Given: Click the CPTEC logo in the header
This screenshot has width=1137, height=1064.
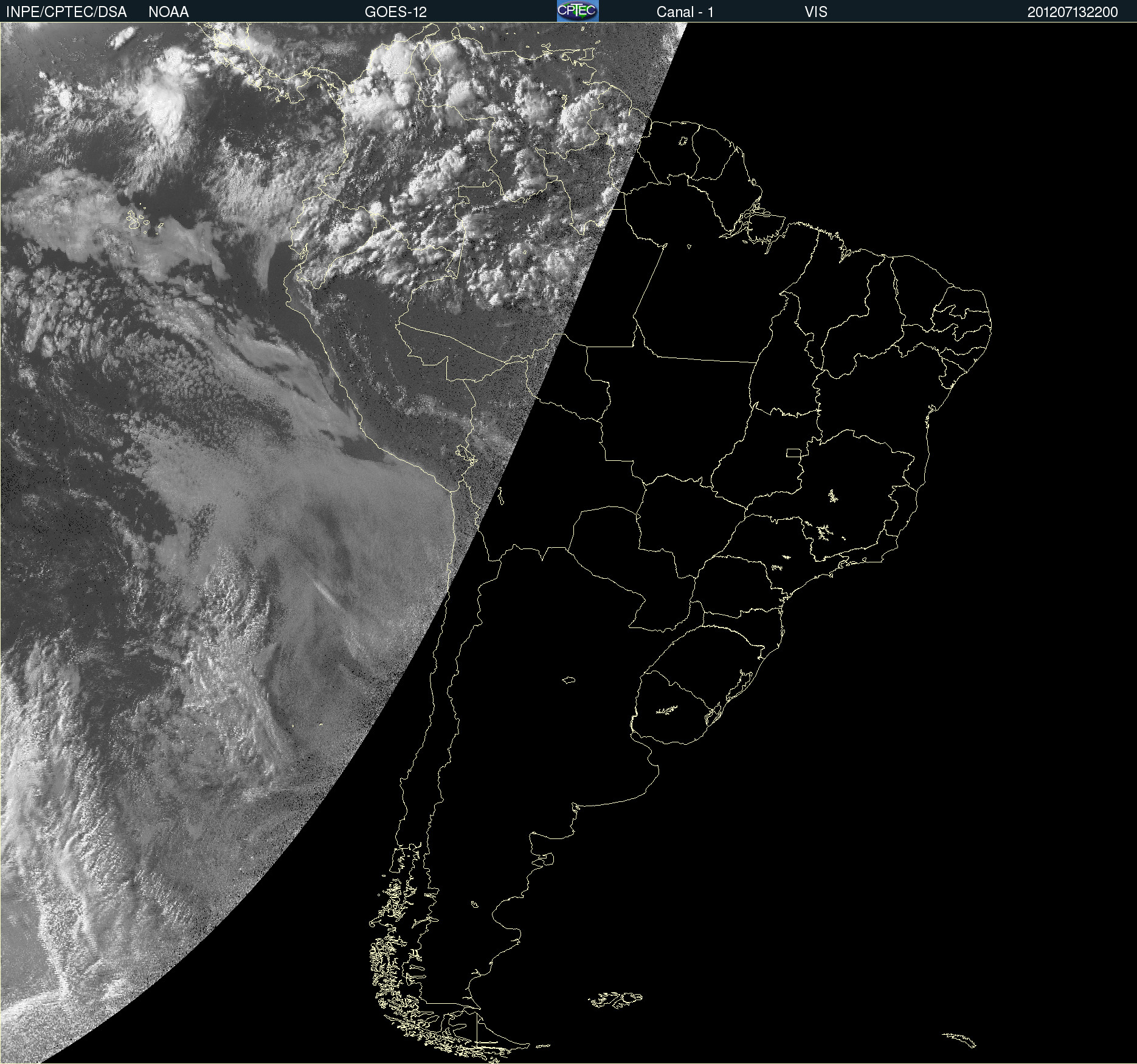Looking at the screenshot, I should click(x=578, y=11).
